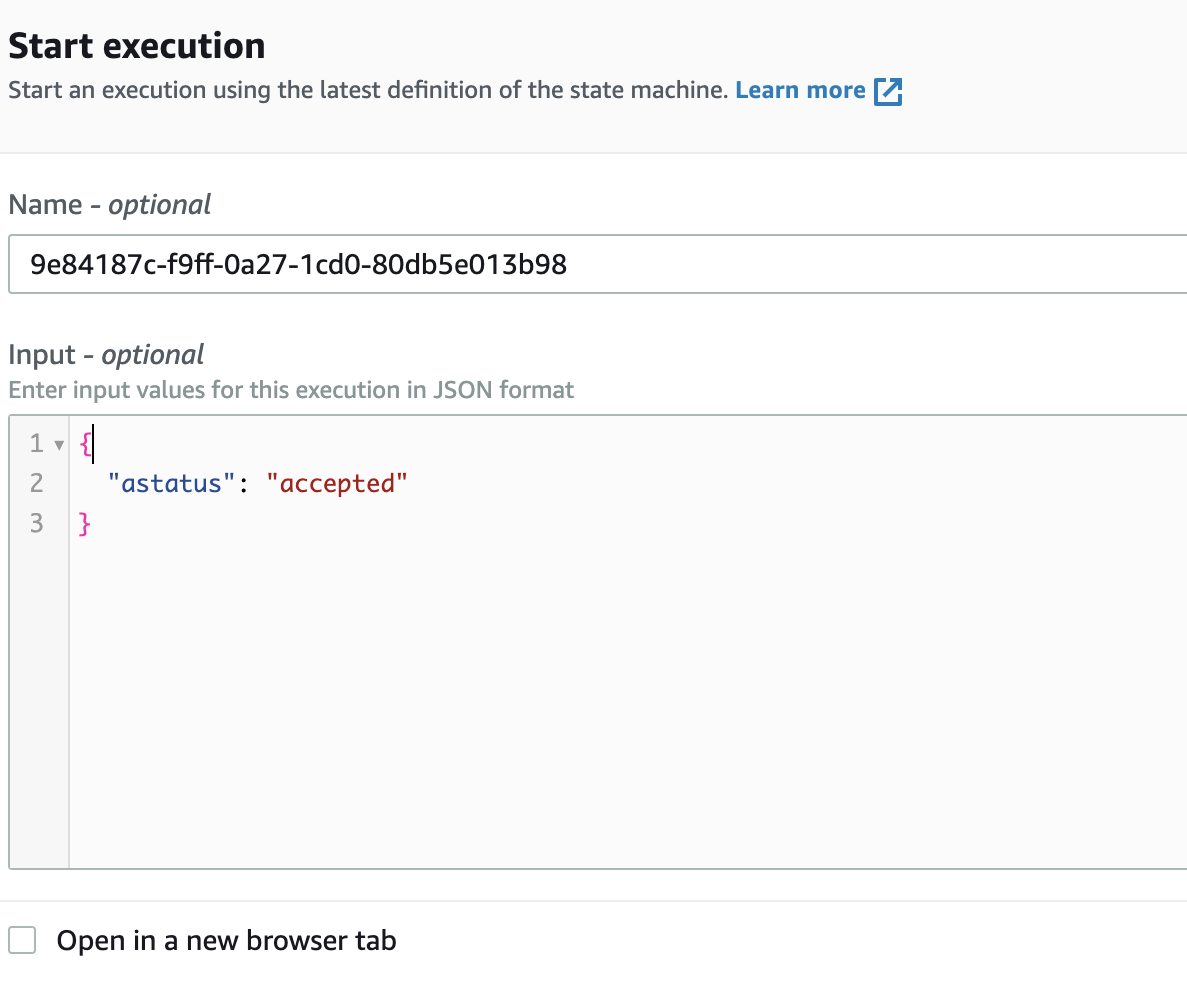Click the "Name - optional" field label
Viewport: 1187px width, 993px height.
[x=109, y=205]
